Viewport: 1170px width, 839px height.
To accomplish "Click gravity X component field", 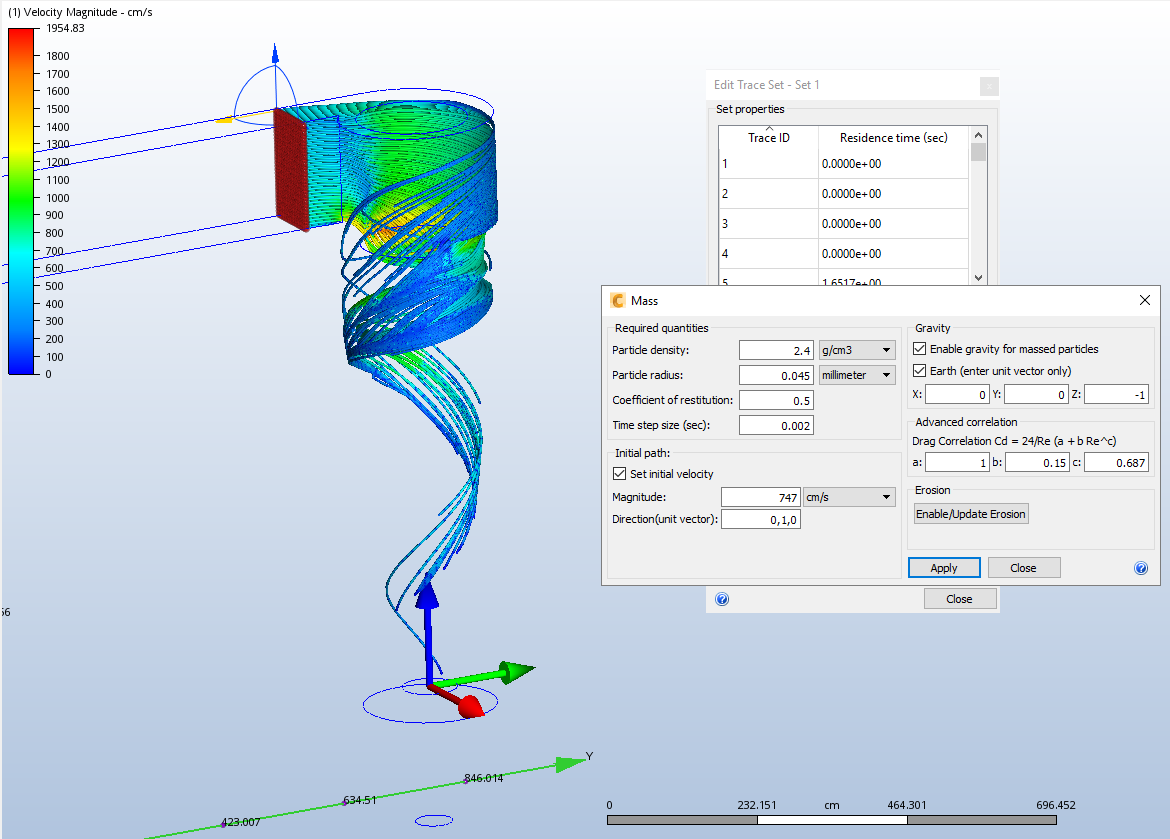I will pos(957,394).
